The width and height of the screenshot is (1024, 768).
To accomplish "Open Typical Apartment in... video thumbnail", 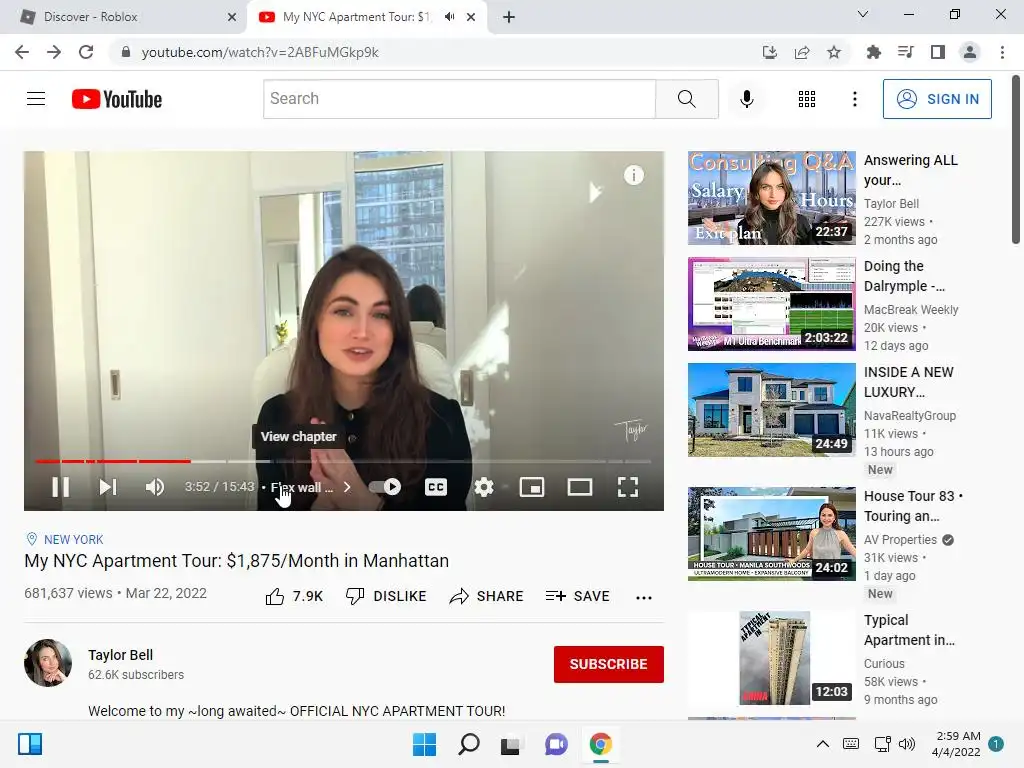I will 771,658.
